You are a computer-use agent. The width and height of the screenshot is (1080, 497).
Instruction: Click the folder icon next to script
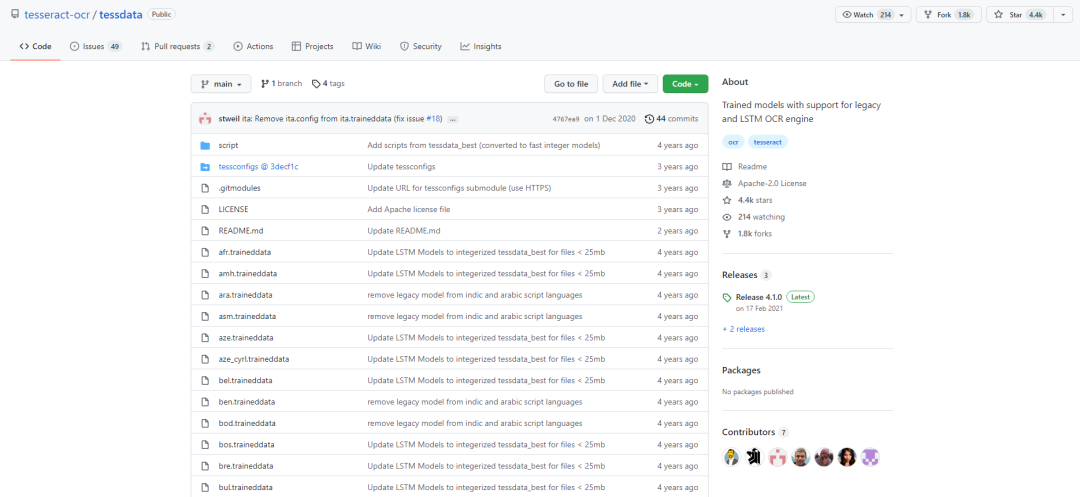(205, 145)
